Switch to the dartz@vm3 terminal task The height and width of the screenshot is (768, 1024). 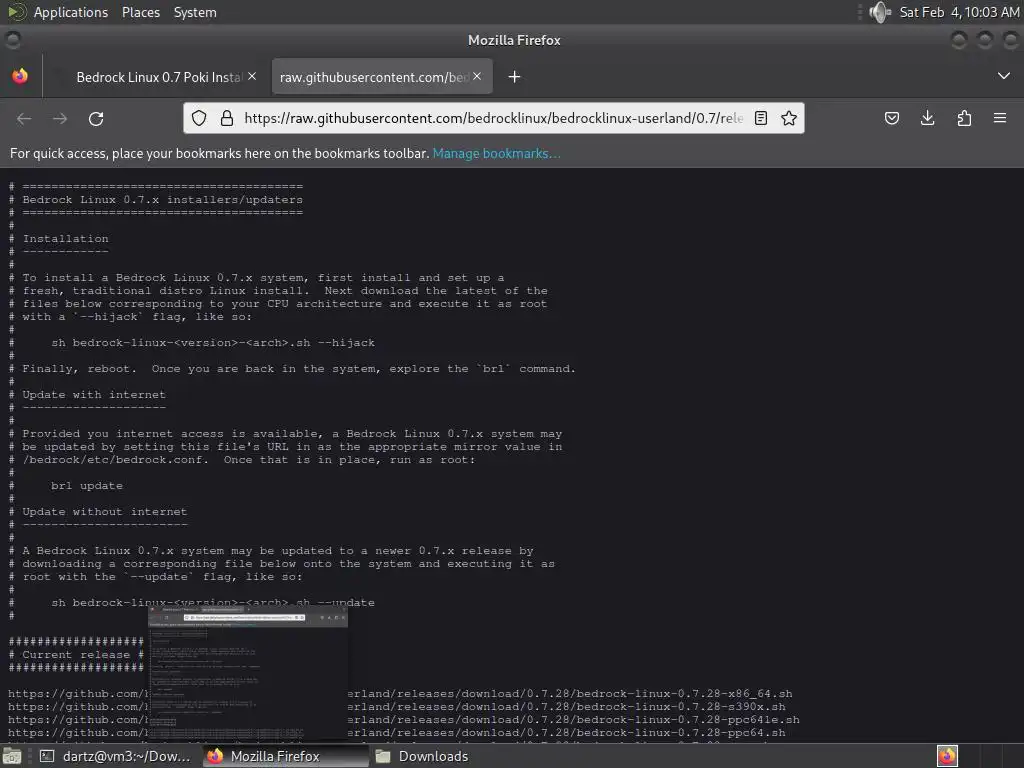[116, 756]
